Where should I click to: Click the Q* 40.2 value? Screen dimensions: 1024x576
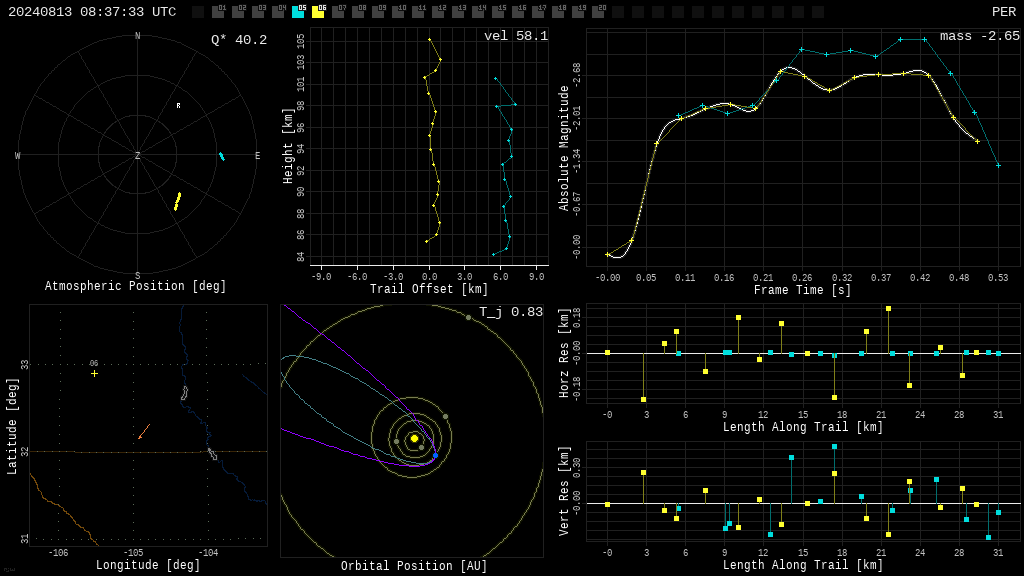[239, 40]
